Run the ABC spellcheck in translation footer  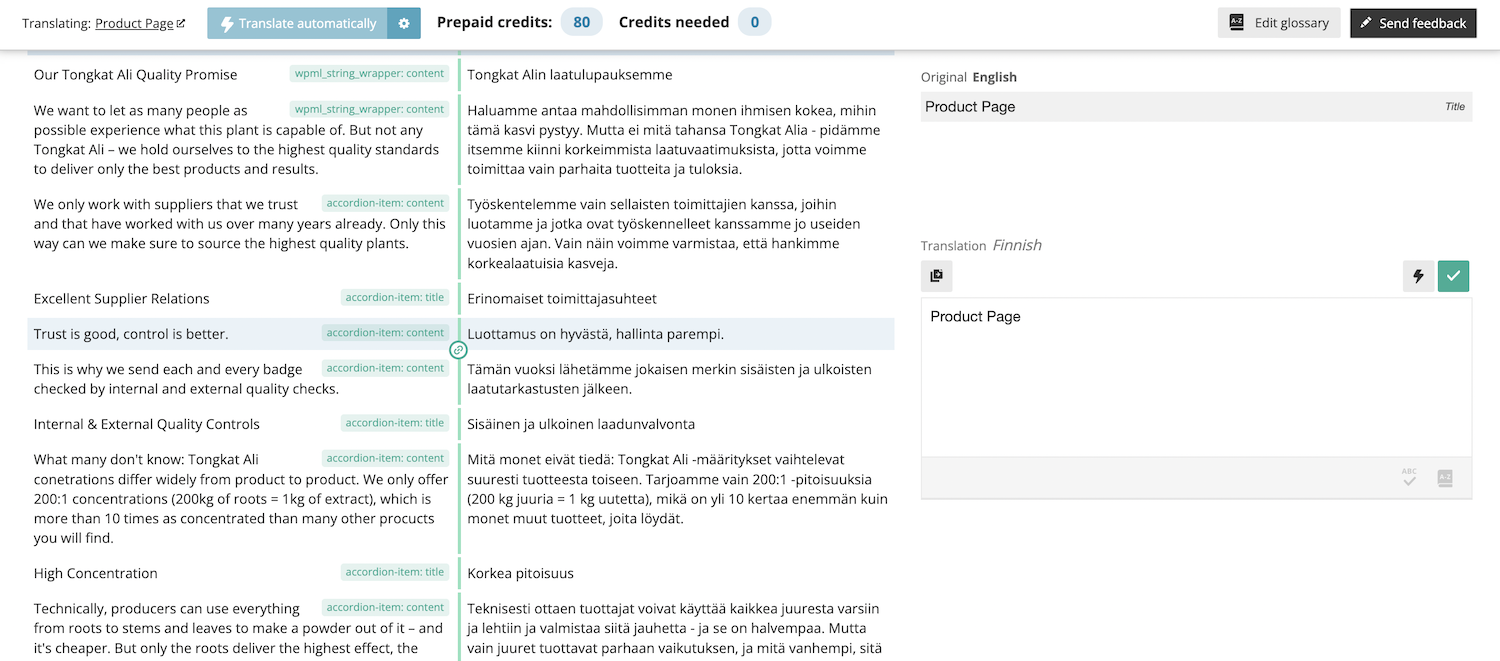pos(1410,478)
